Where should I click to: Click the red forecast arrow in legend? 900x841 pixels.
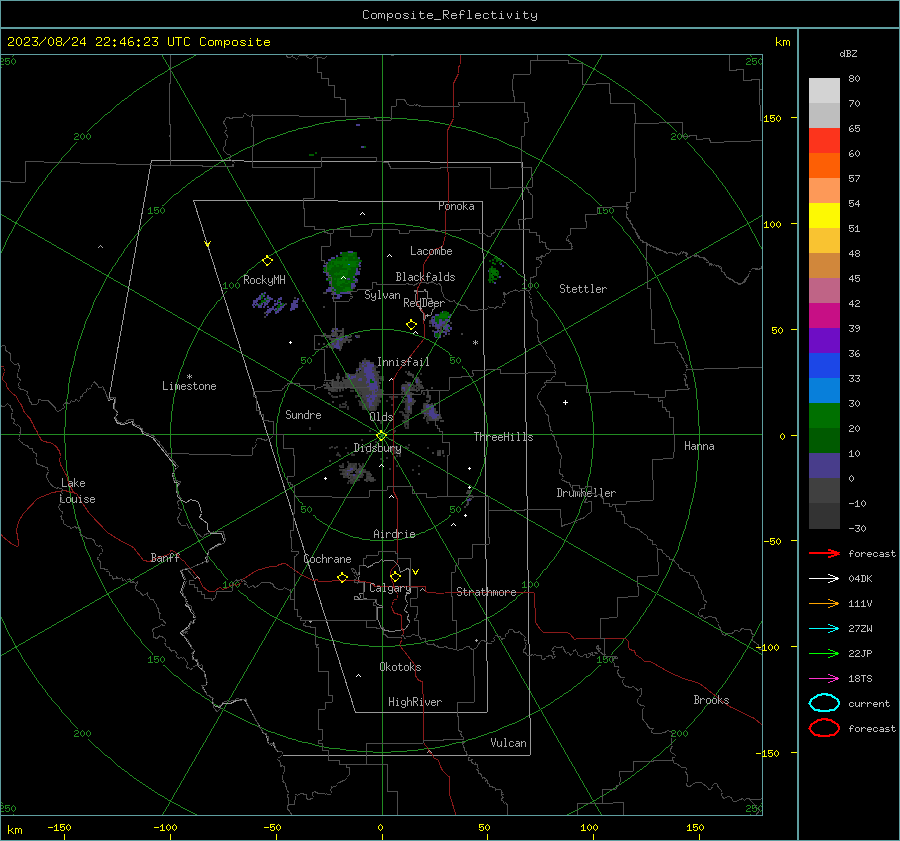click(x=824, y=553)
